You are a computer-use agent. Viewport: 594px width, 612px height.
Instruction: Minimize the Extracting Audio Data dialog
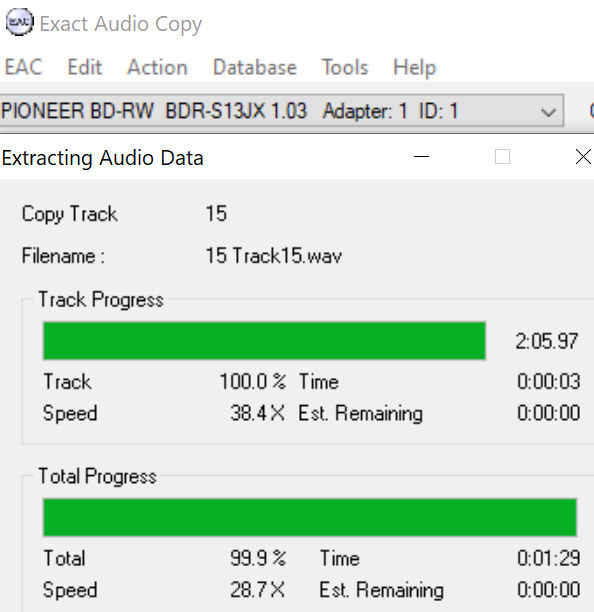tap(421, 157)
